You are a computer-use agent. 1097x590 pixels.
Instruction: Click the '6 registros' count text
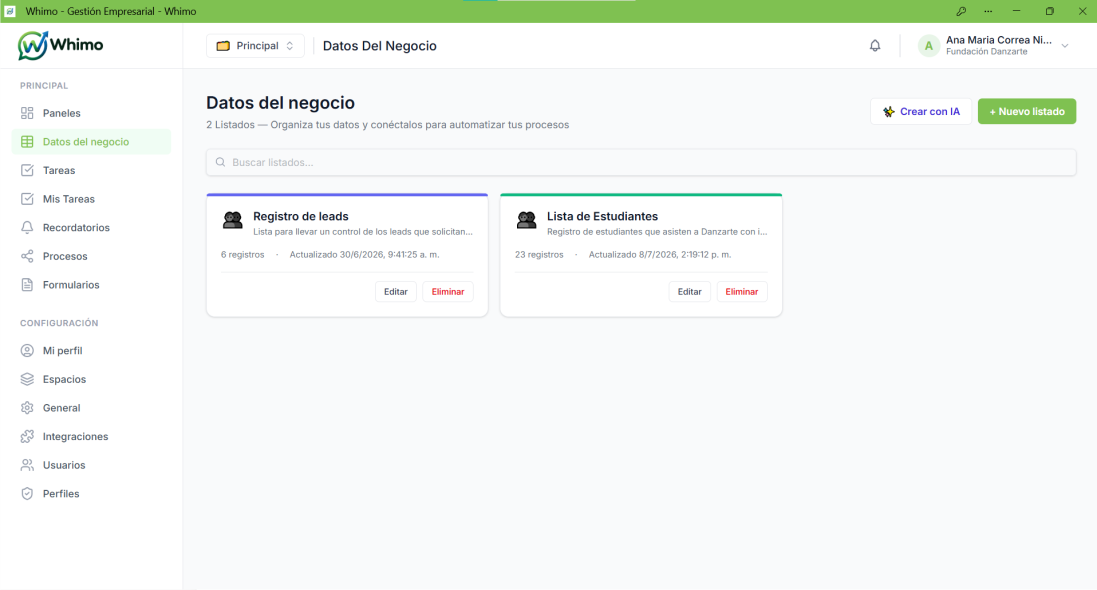pyautogui.click(x=243, y=255)
